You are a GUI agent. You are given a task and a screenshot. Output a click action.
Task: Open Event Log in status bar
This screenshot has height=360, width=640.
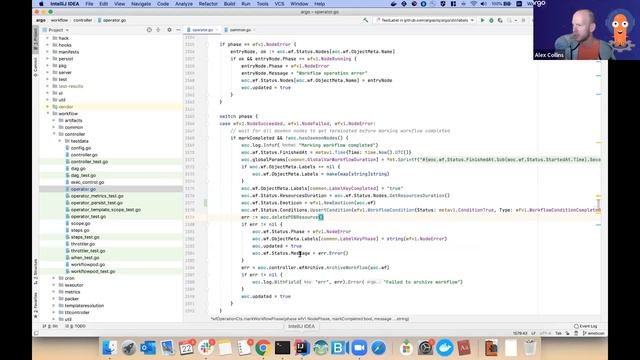tap(586, 326)
